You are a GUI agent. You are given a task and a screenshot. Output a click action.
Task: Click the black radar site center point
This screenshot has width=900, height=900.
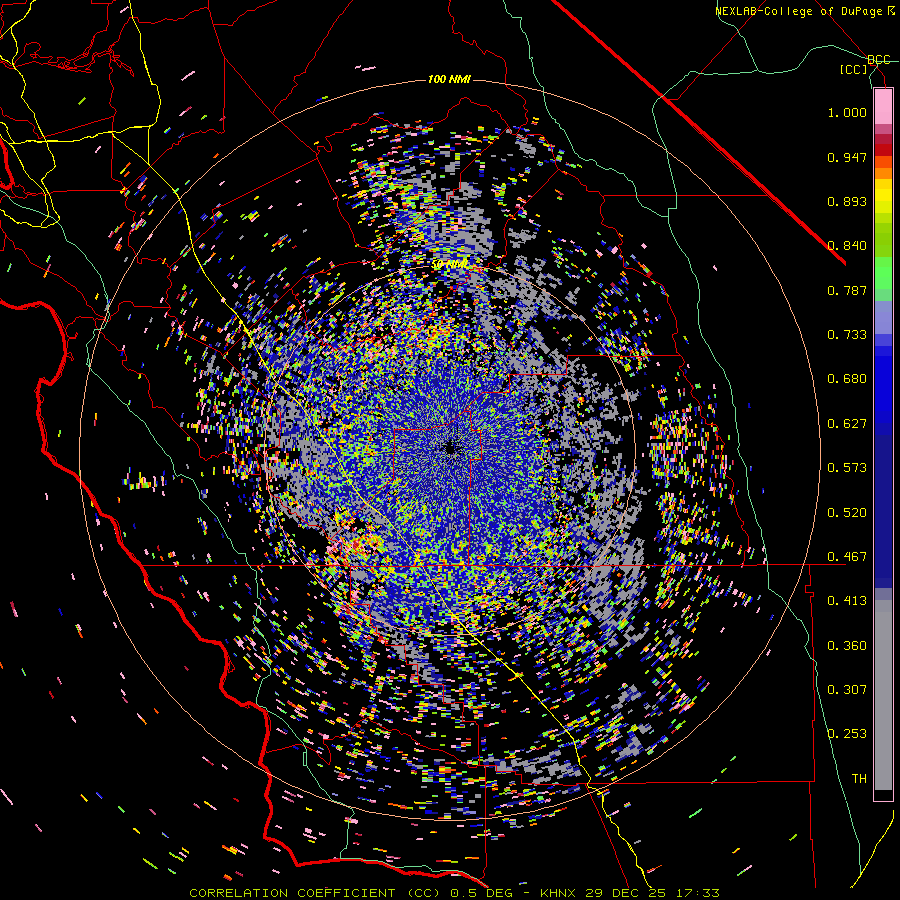451,449
